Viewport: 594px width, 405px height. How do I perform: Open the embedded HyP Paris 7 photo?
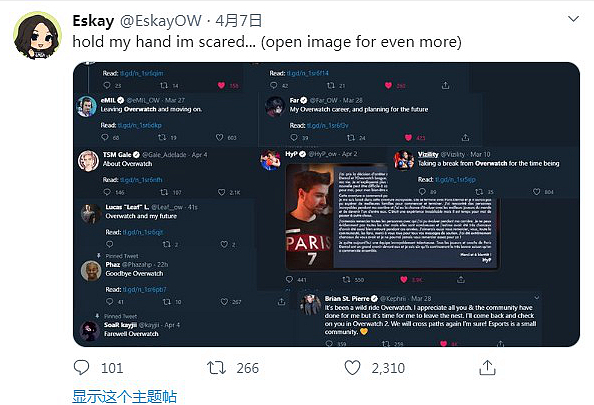pyautogui.click(x=391, y=216)
